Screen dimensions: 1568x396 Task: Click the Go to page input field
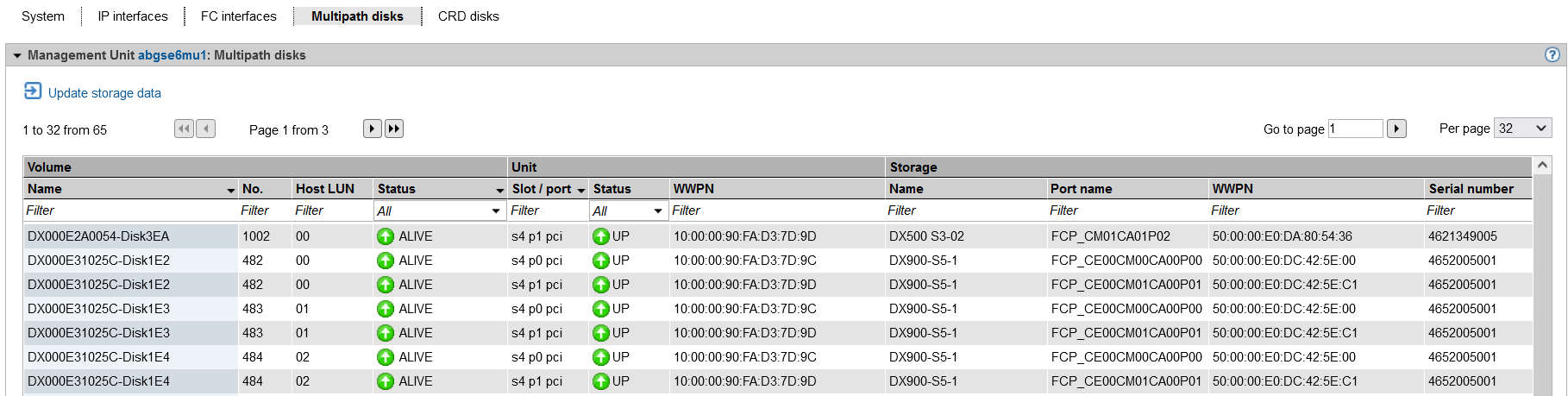click(1355, 129)
